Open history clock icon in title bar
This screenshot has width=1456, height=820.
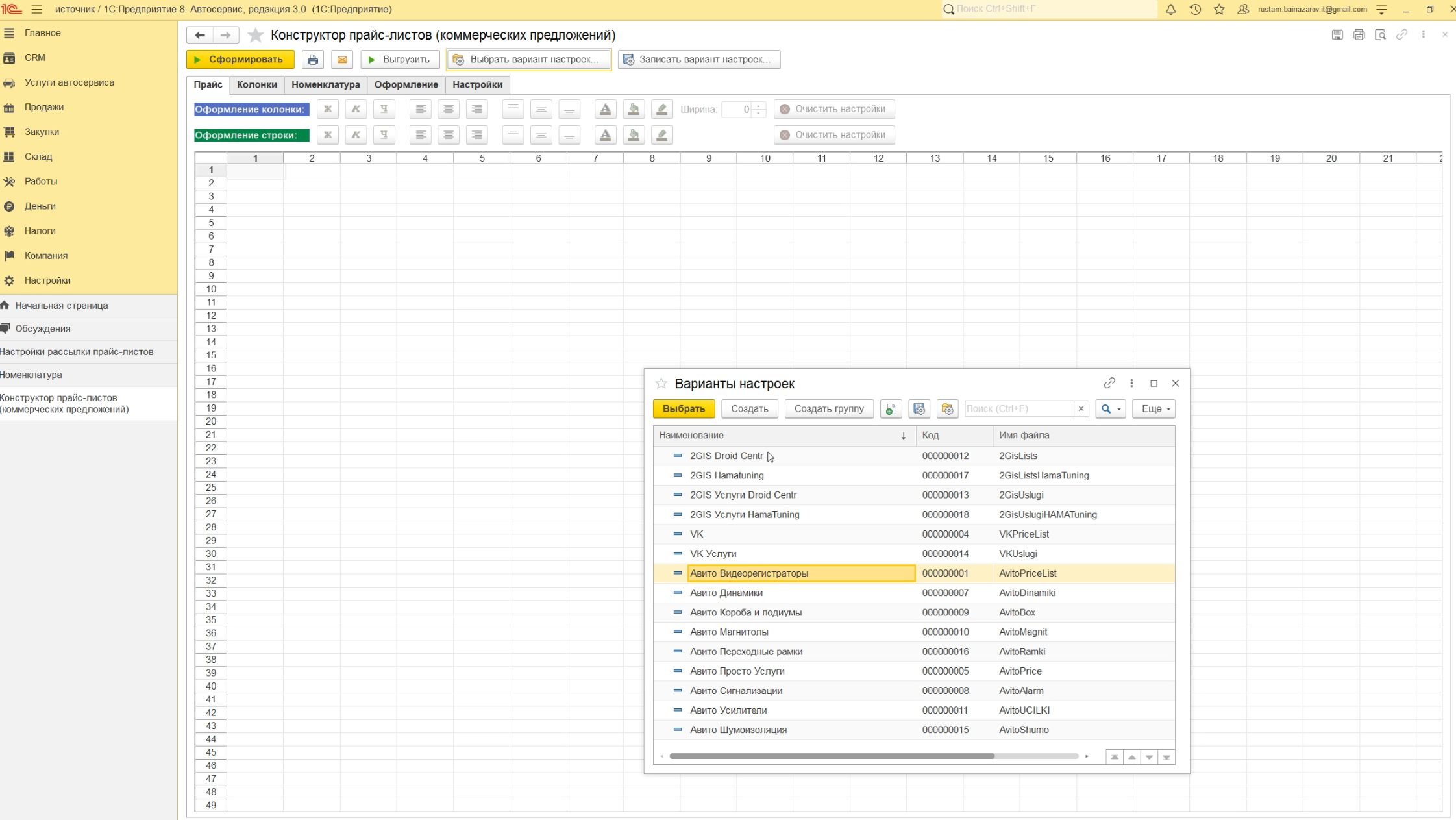click(1195, 10)
